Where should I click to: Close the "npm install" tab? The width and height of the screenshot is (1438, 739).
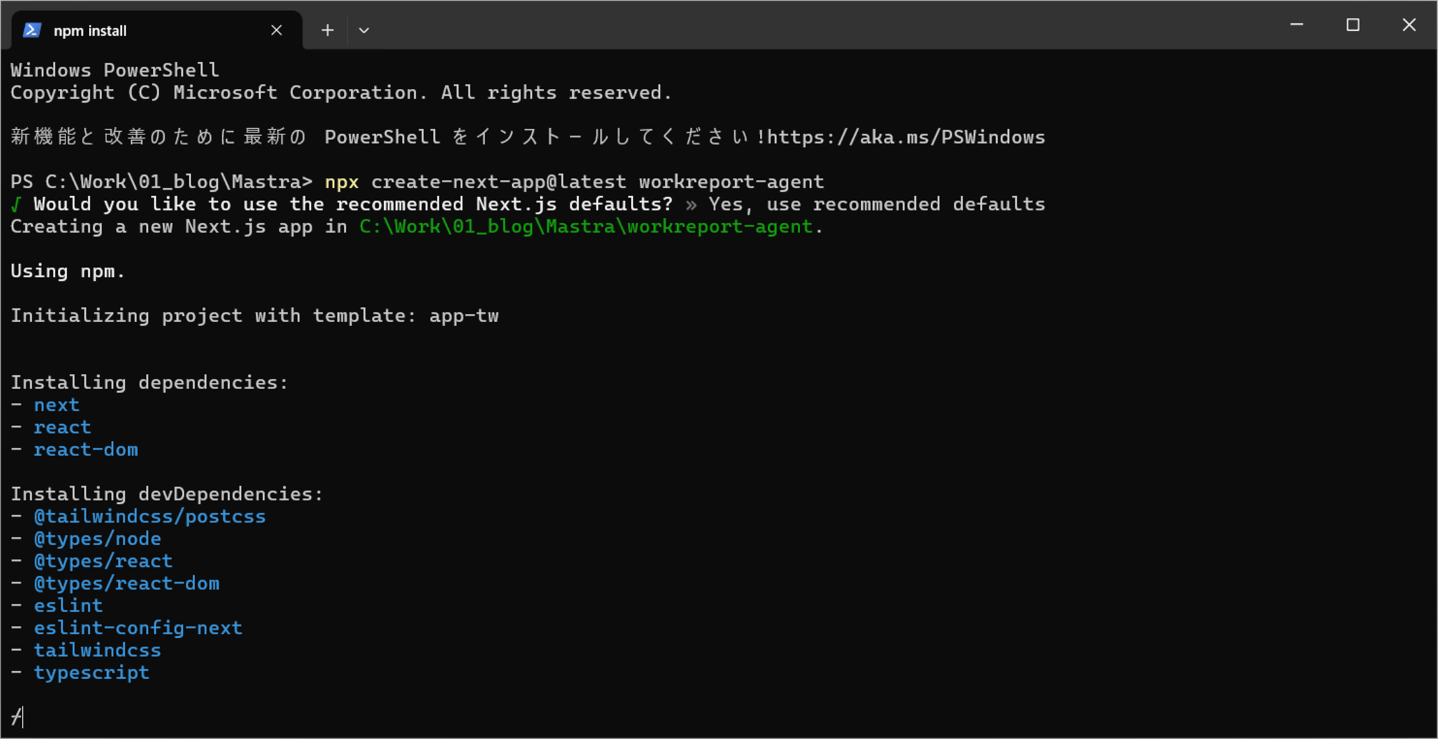277,30
